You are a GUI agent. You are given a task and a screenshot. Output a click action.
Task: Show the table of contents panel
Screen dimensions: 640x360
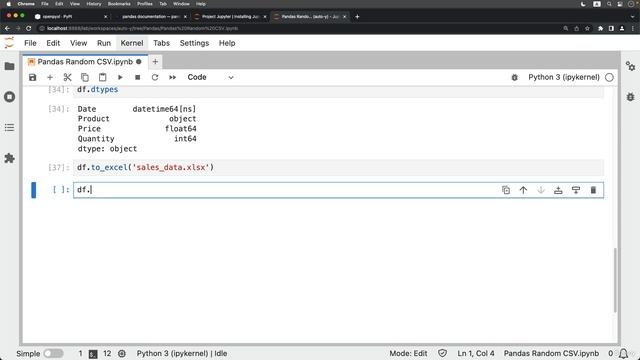[9, 128]
